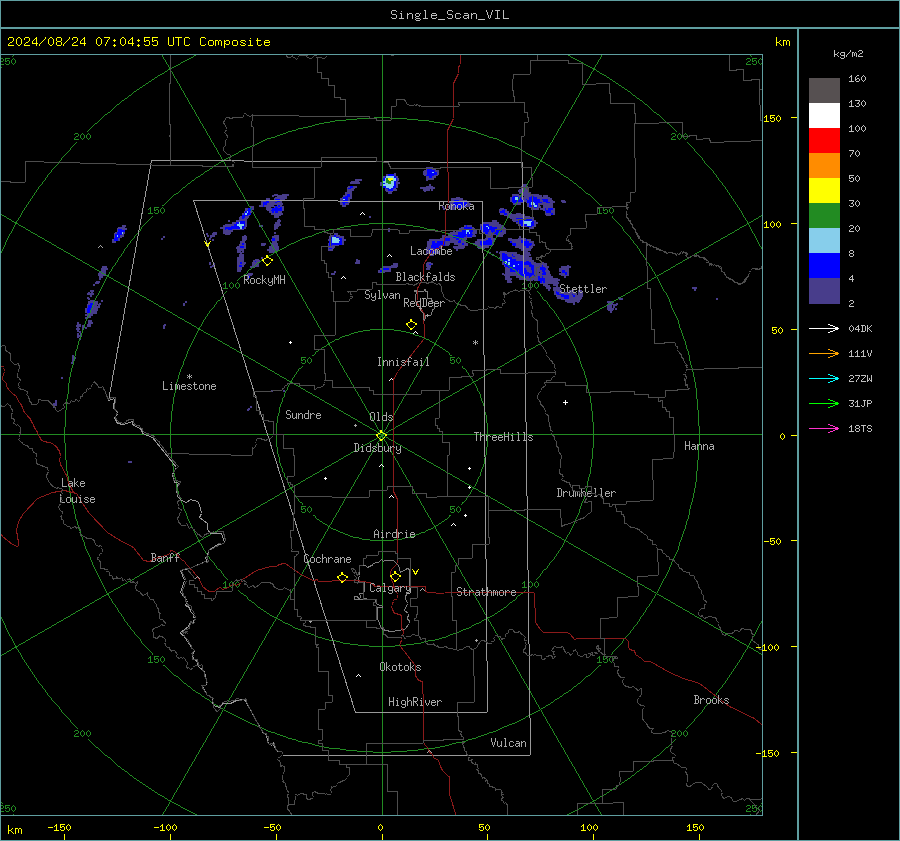Click the Lake Louise label
900x841 pixels.
point(77,491)
